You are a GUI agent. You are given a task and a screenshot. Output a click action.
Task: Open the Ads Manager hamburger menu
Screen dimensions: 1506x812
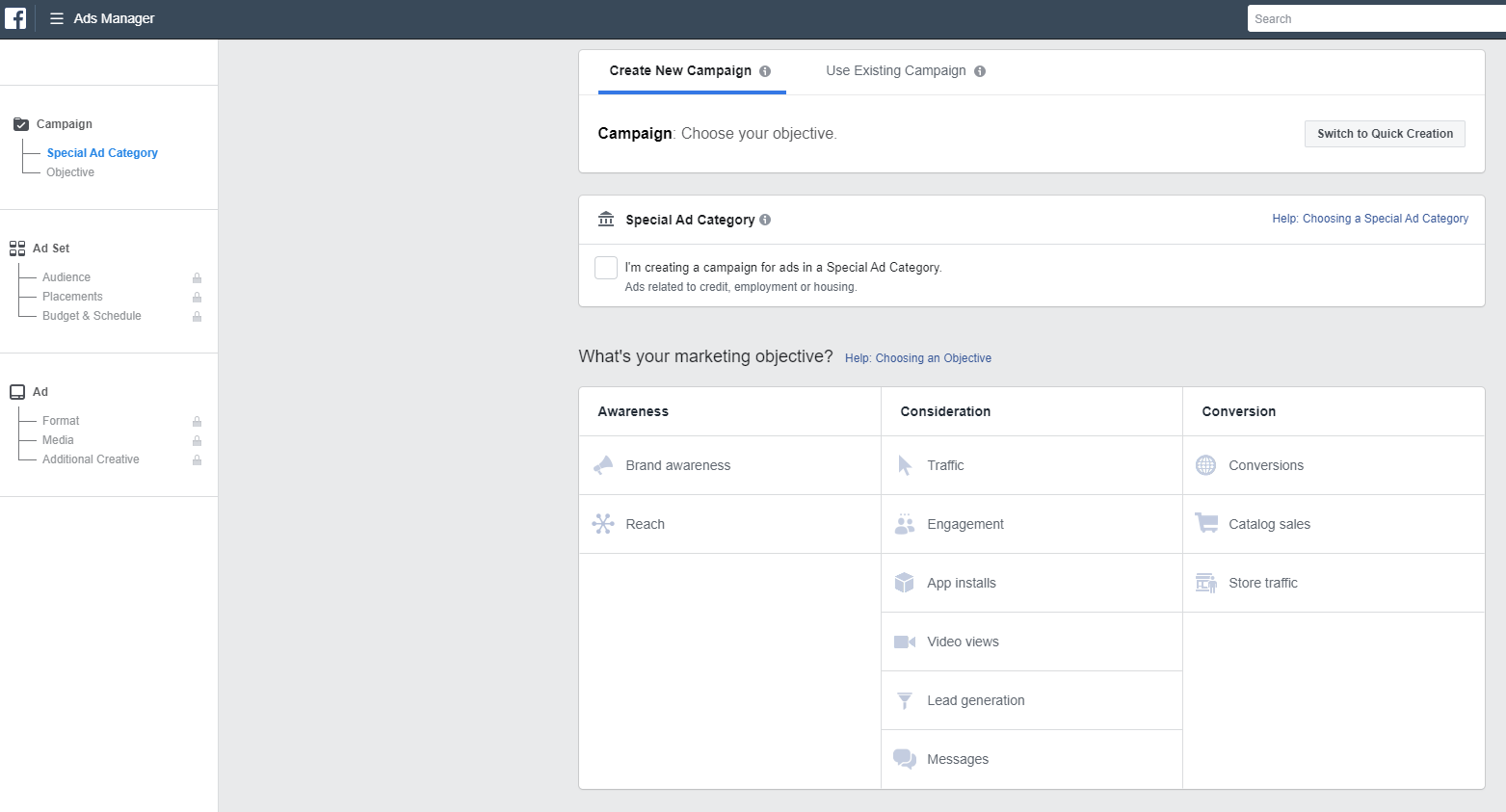pyautogui.click(x=57, y=18)
